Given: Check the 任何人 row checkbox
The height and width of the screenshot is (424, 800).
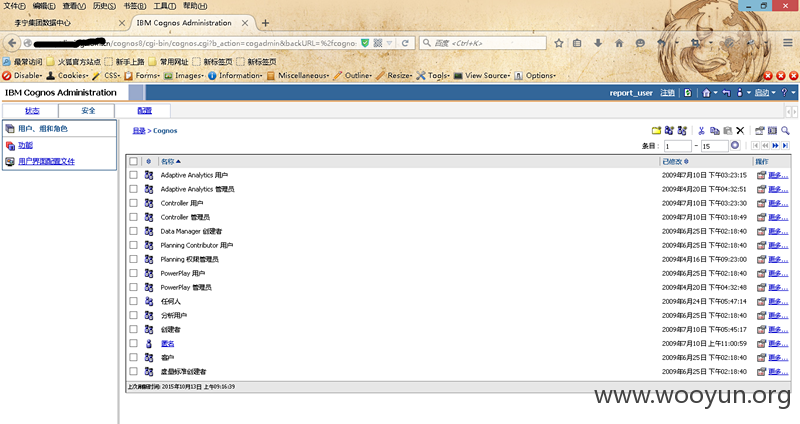Looking at the screenshot, I should [134, 301].
